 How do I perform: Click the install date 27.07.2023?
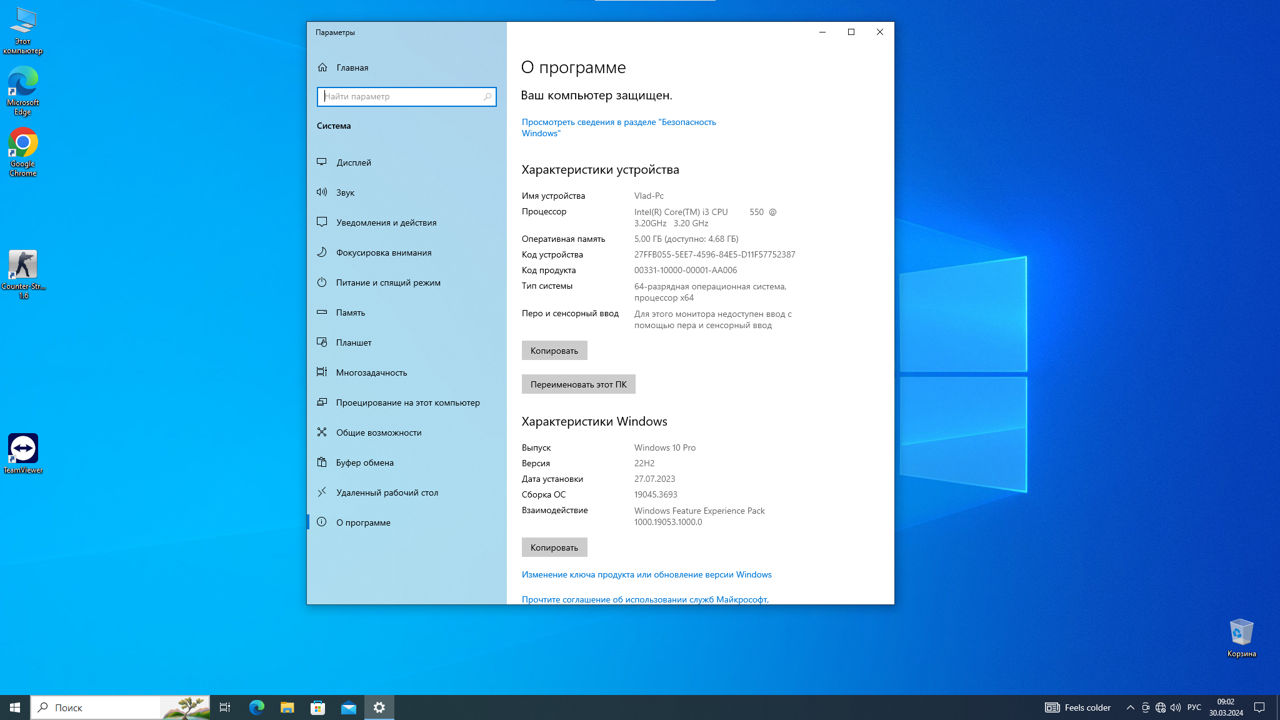pos(655,479)
